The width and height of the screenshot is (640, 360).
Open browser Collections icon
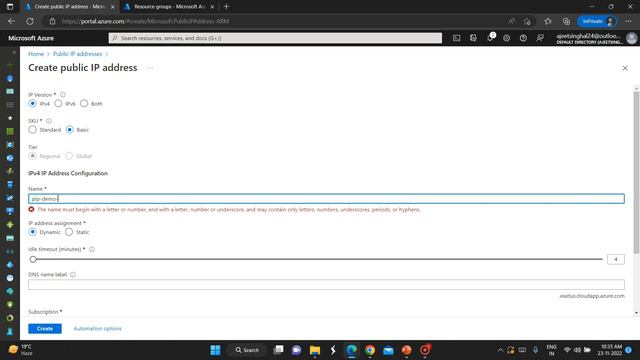[566, 21]
